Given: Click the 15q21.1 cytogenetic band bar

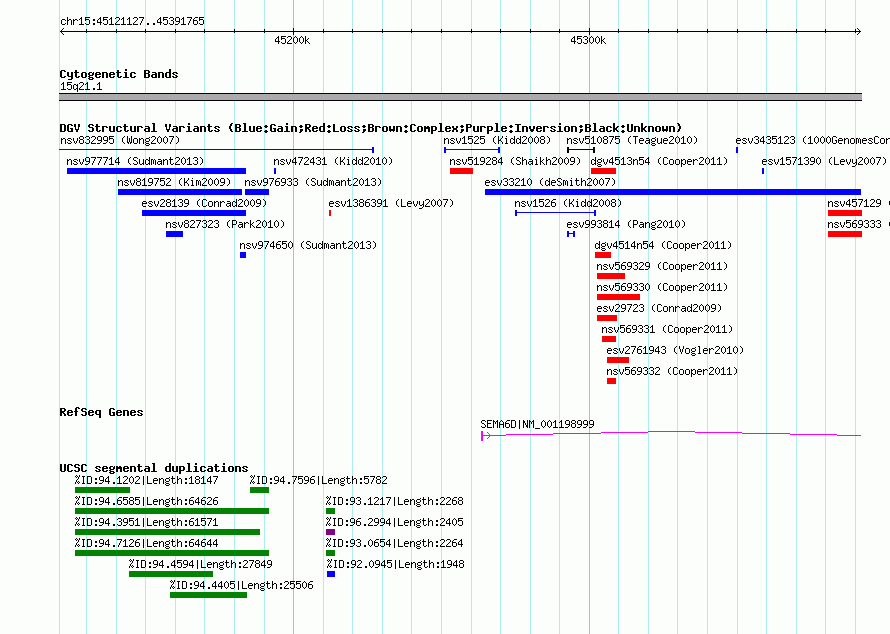Looking at the screenshot, I should pos(460,97).
